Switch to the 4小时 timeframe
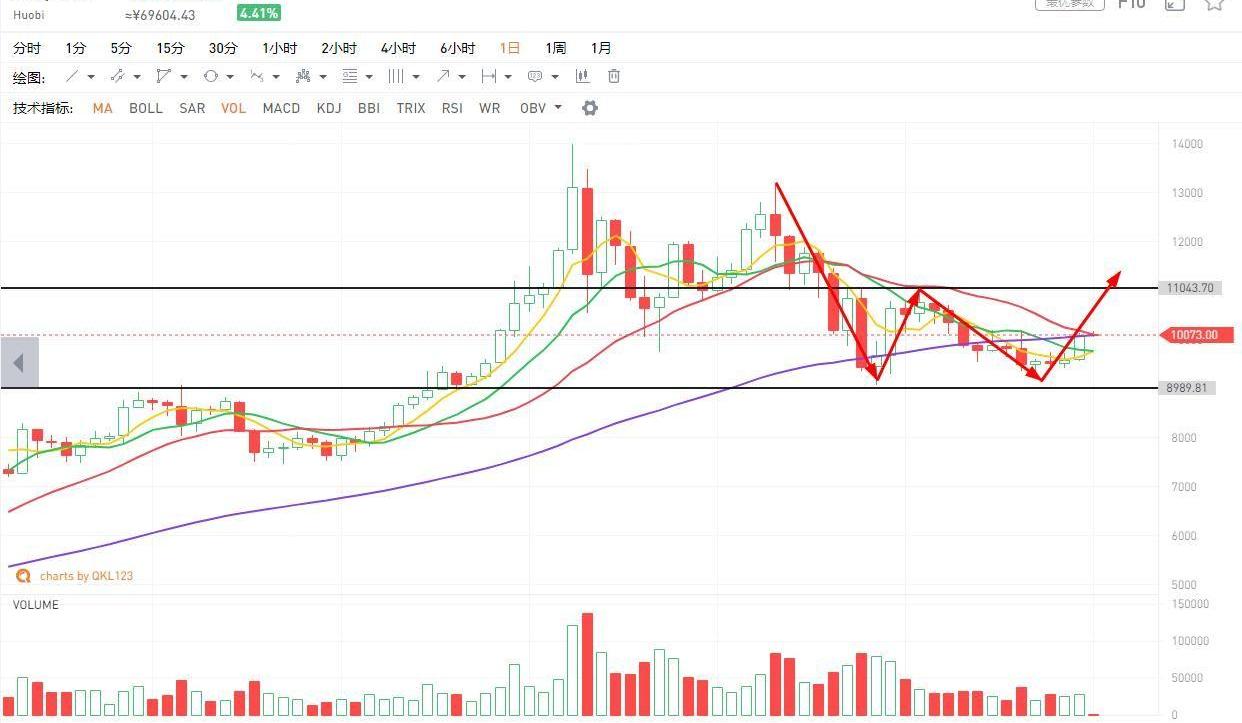 pos(398,48)
